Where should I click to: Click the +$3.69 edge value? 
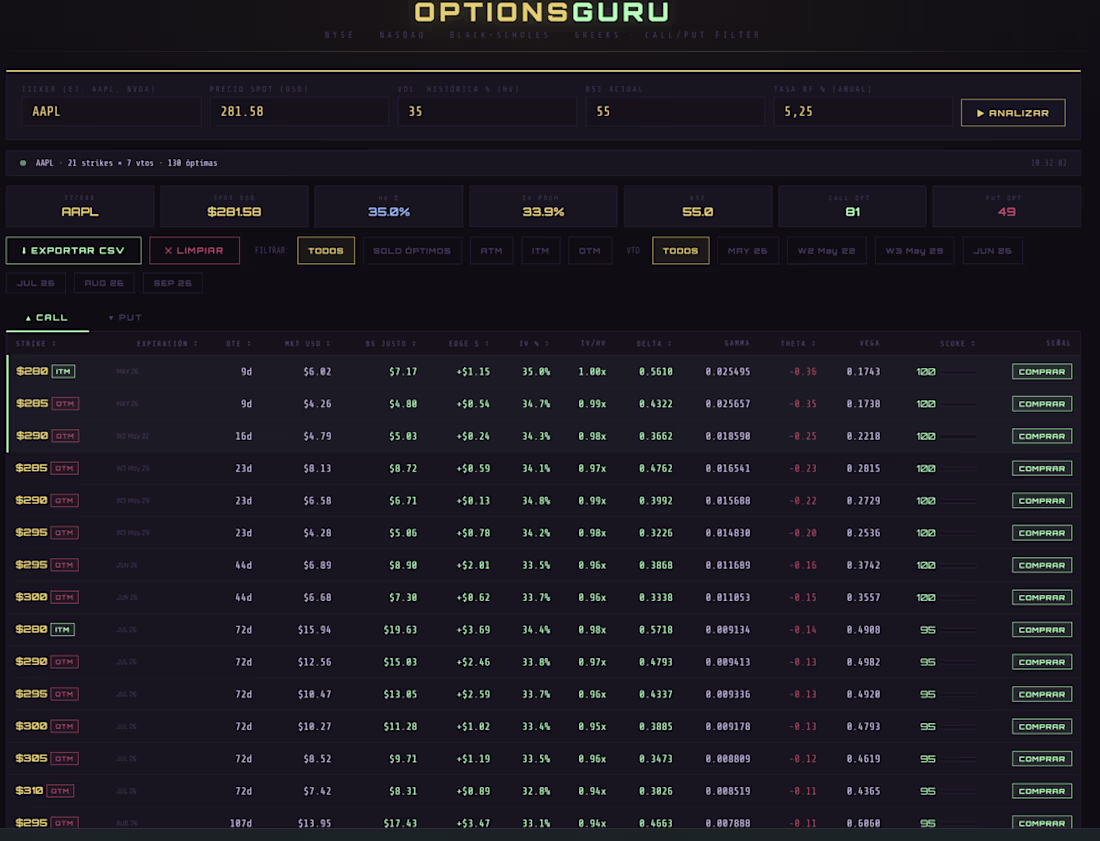click(474, 629)
